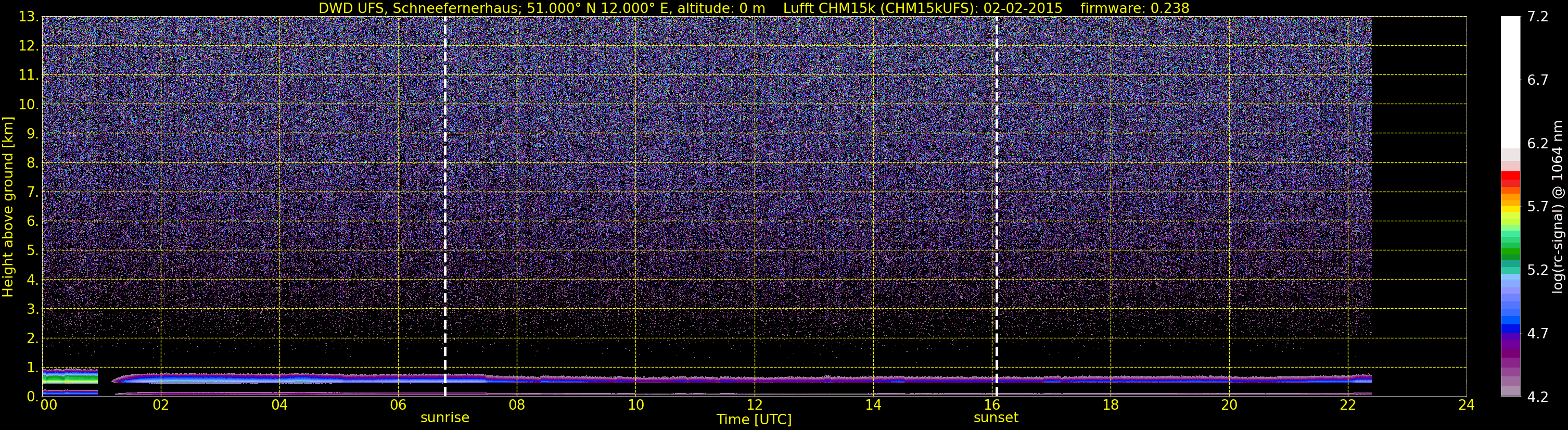Click the height axis tick '10.'

tap(29, 105)
